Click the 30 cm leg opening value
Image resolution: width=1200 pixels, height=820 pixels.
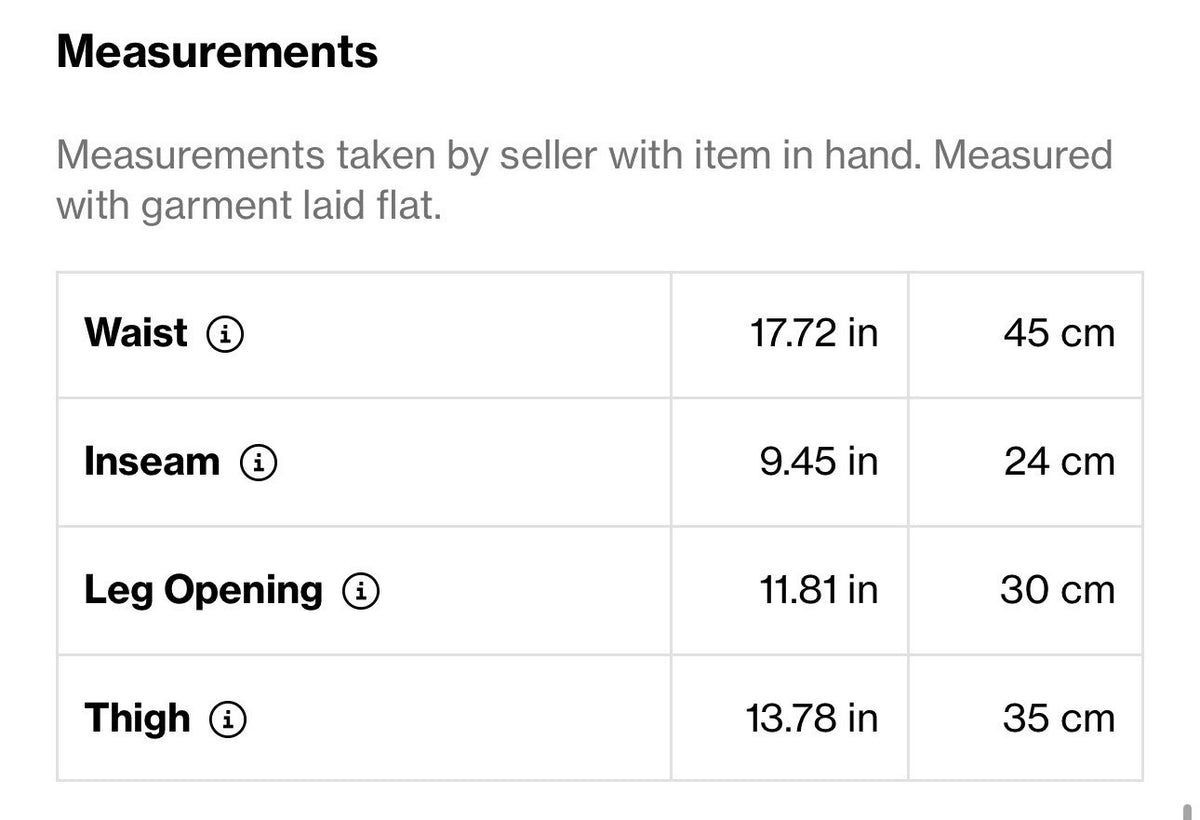[1057, 590]
